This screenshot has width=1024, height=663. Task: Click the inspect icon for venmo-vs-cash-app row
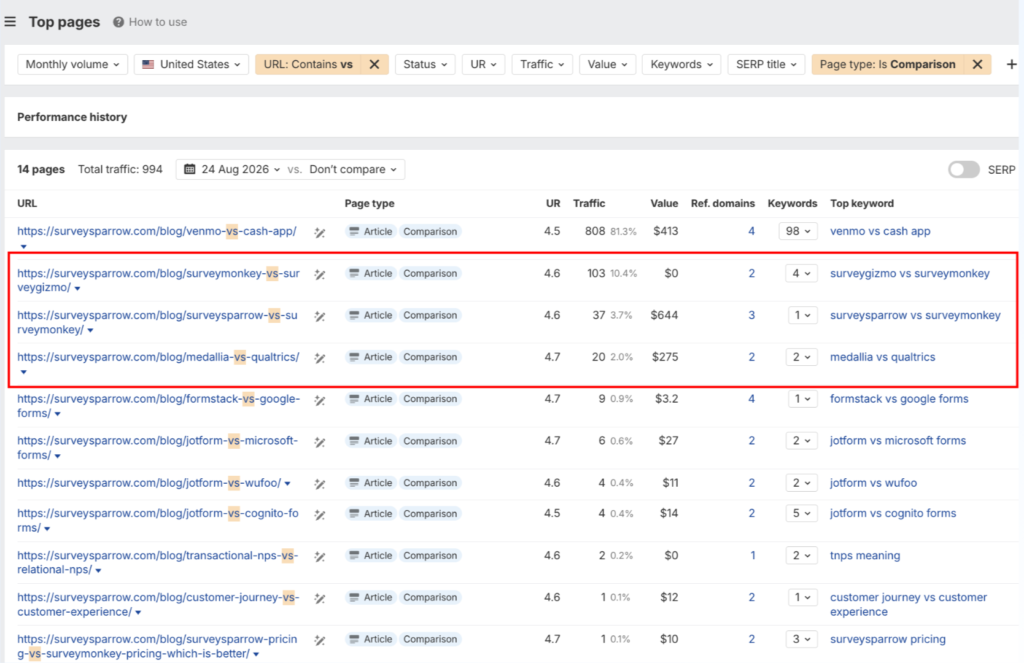[x=319, y=232]
